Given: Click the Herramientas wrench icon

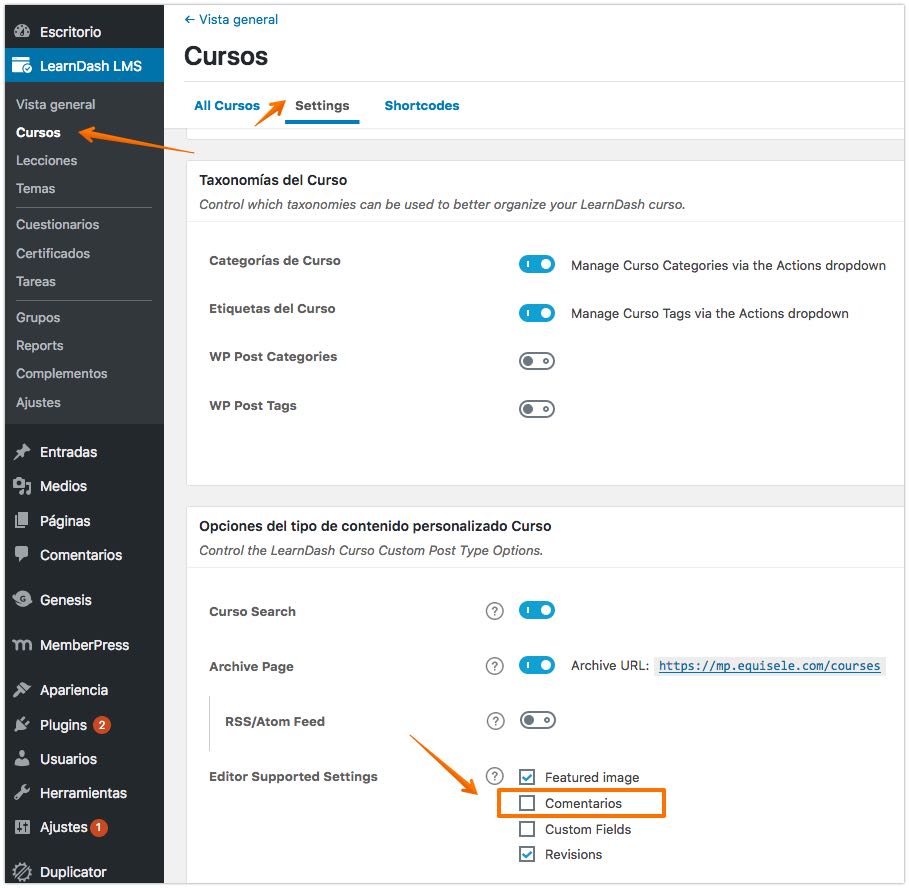Looking at the screenshot, I should 22,793.
